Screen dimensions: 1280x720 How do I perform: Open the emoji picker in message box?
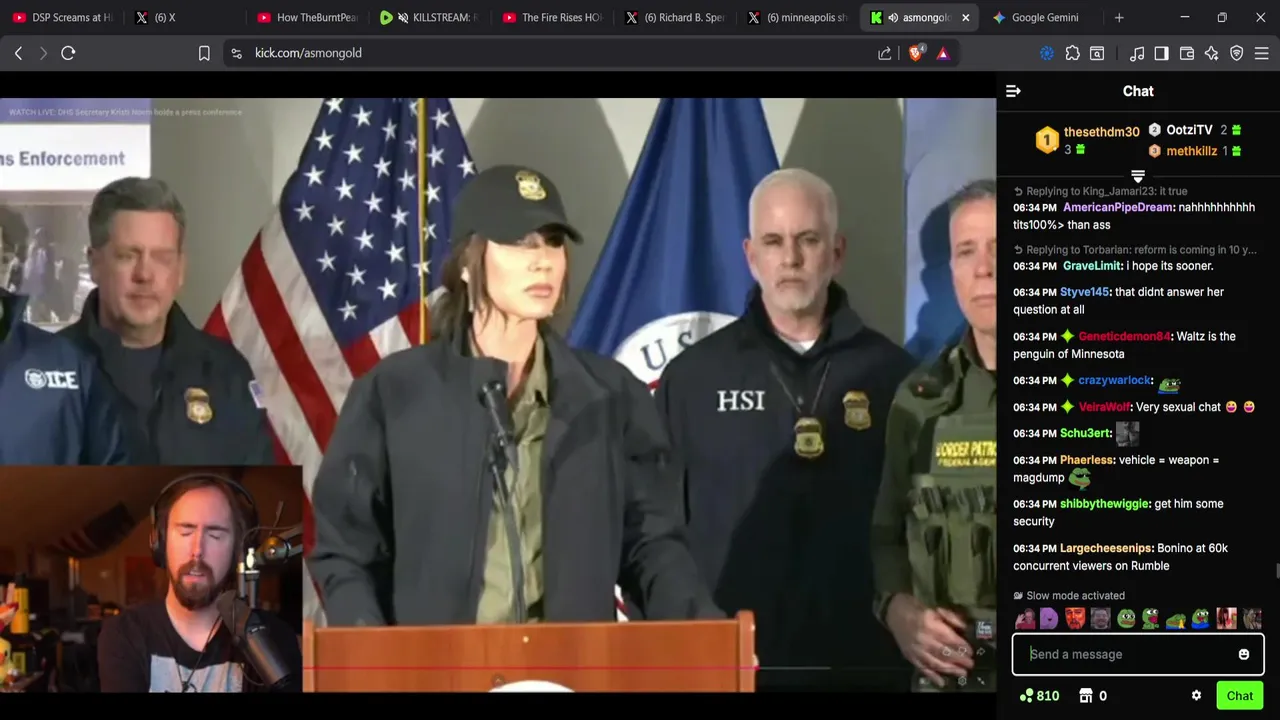[1243, 654]
